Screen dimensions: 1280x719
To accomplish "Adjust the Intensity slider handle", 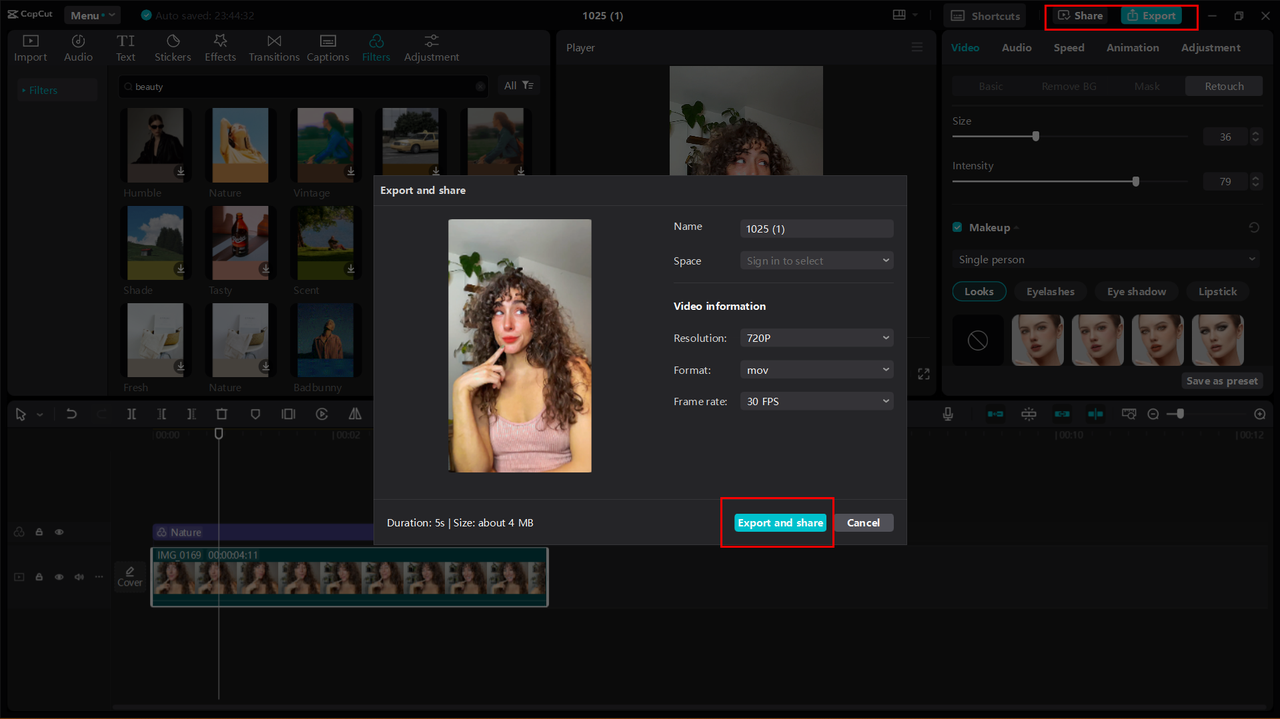I will (1135, 181).
